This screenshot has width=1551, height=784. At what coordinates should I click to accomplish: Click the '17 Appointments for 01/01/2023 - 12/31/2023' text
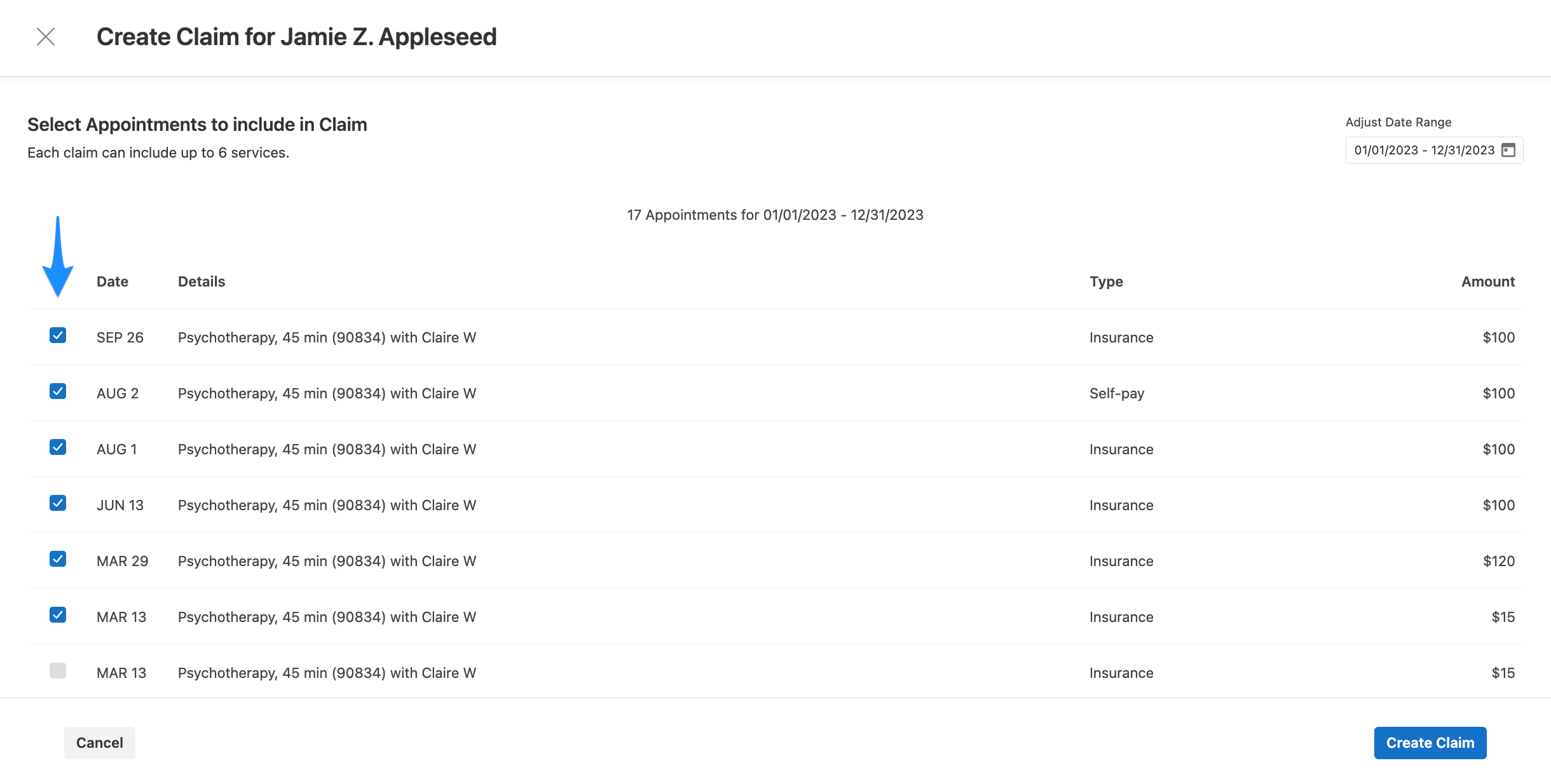[x=775, y=215]
